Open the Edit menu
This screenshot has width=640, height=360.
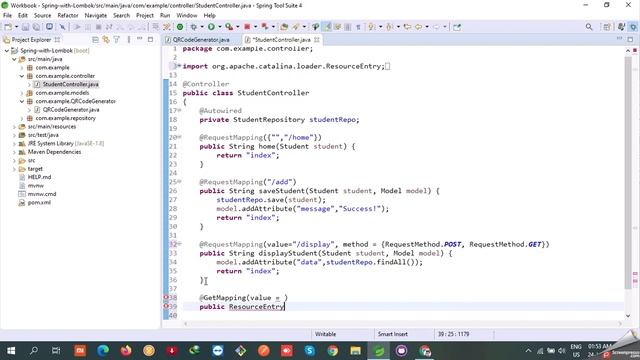(23, 15)
